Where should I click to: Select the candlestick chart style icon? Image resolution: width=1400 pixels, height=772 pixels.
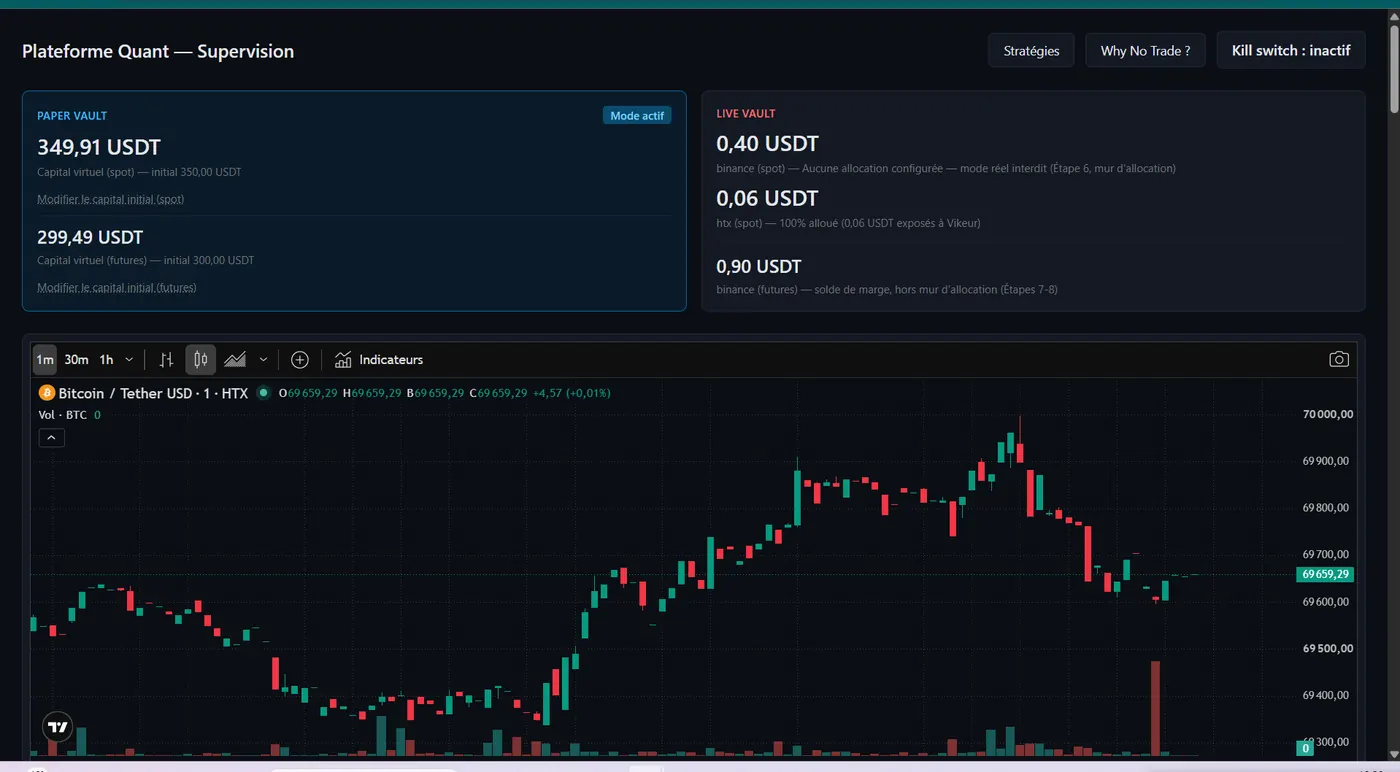click(x=201, y=360)
